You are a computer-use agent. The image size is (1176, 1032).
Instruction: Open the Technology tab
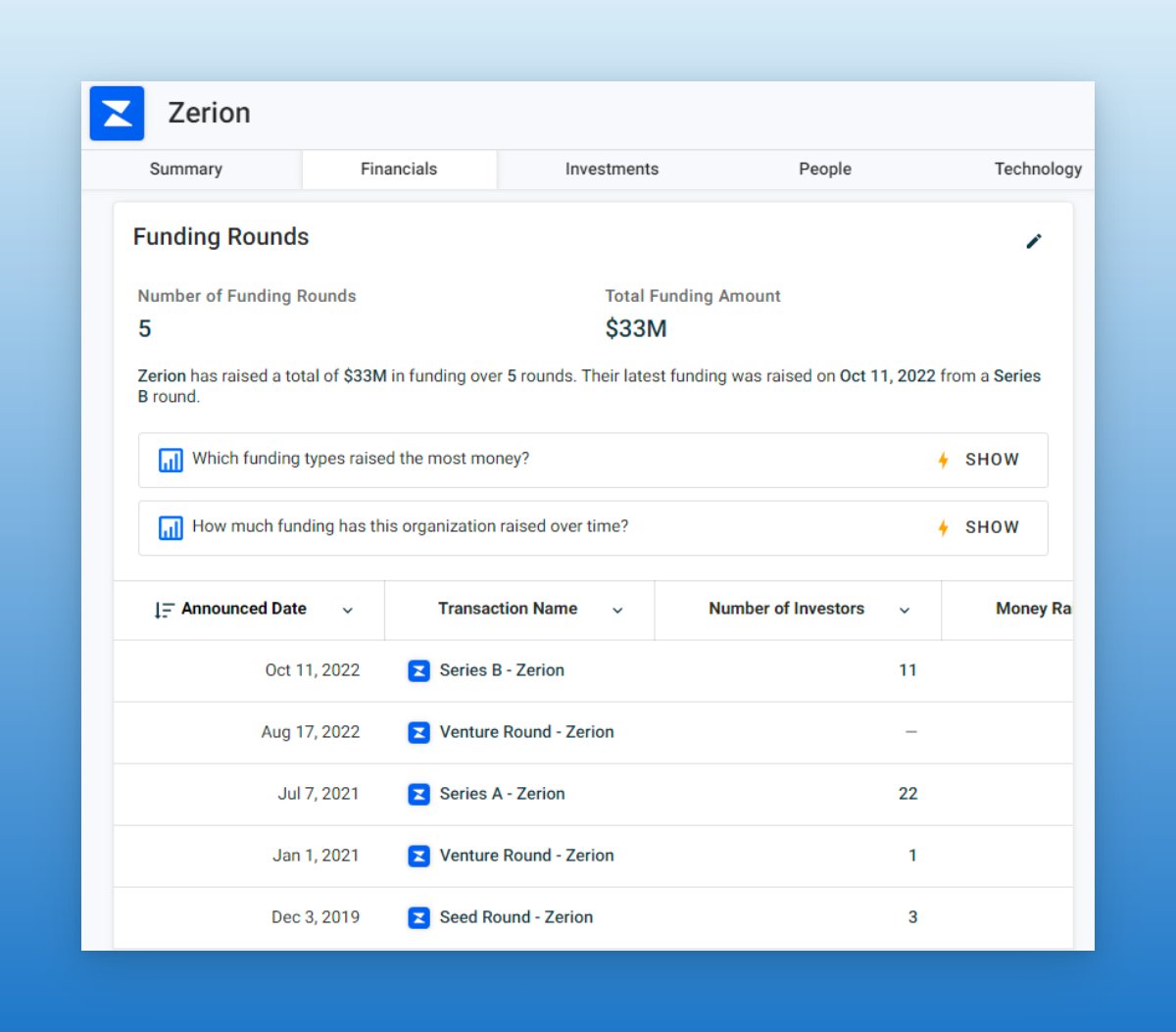[1038, 169]
